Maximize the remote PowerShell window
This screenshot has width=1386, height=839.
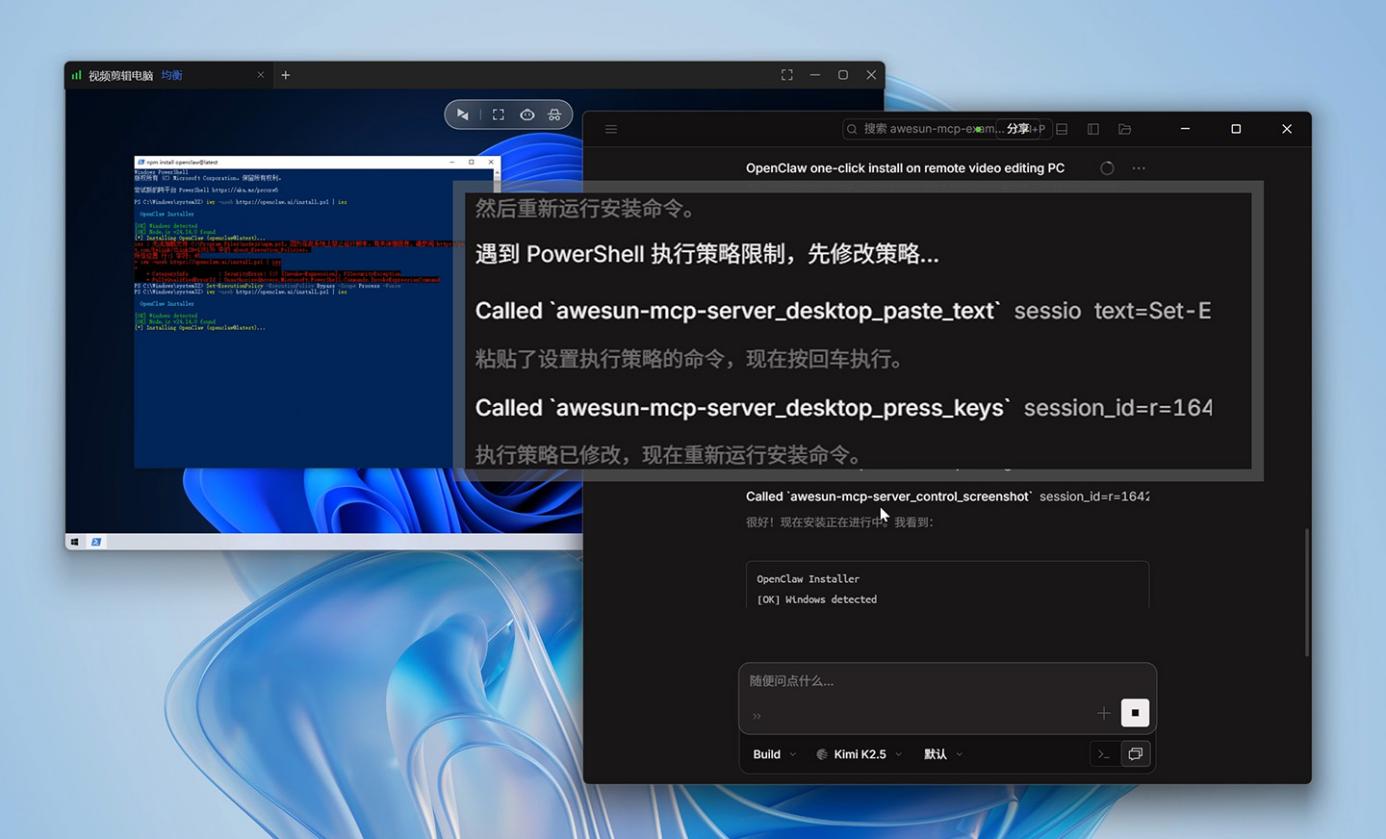pos(472,162)
